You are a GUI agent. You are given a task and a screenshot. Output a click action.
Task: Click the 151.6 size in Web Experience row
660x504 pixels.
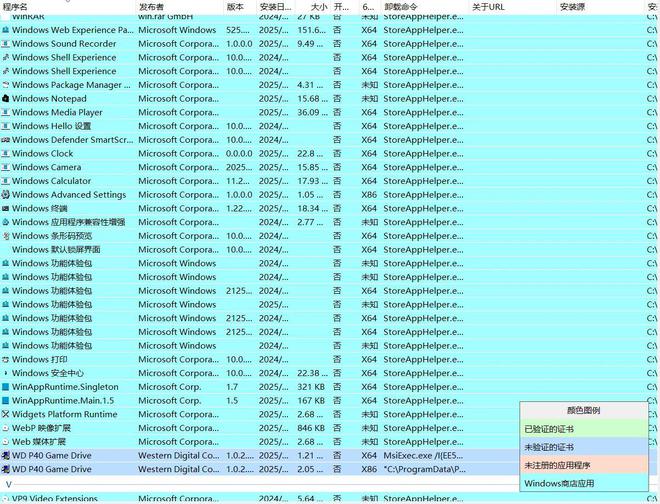click(311, 30)
